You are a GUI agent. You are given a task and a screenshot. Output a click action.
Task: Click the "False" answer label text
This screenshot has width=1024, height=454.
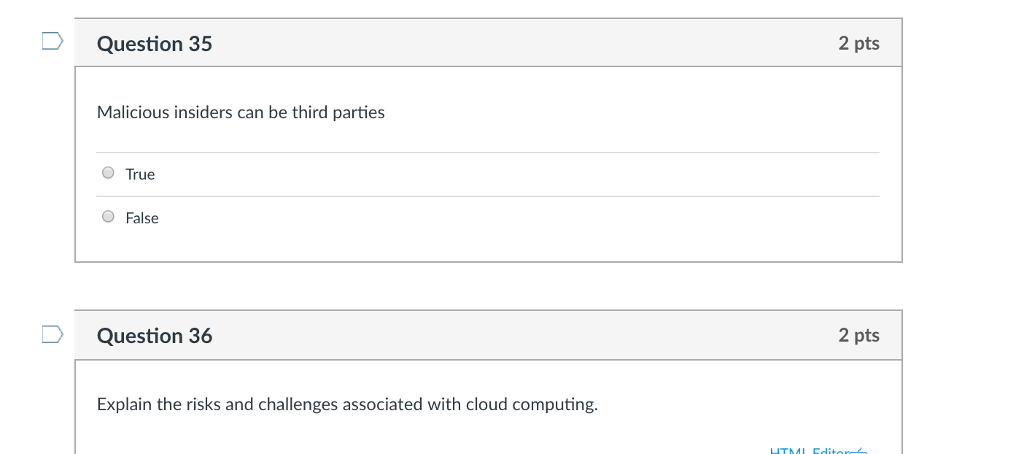[142, 218]
